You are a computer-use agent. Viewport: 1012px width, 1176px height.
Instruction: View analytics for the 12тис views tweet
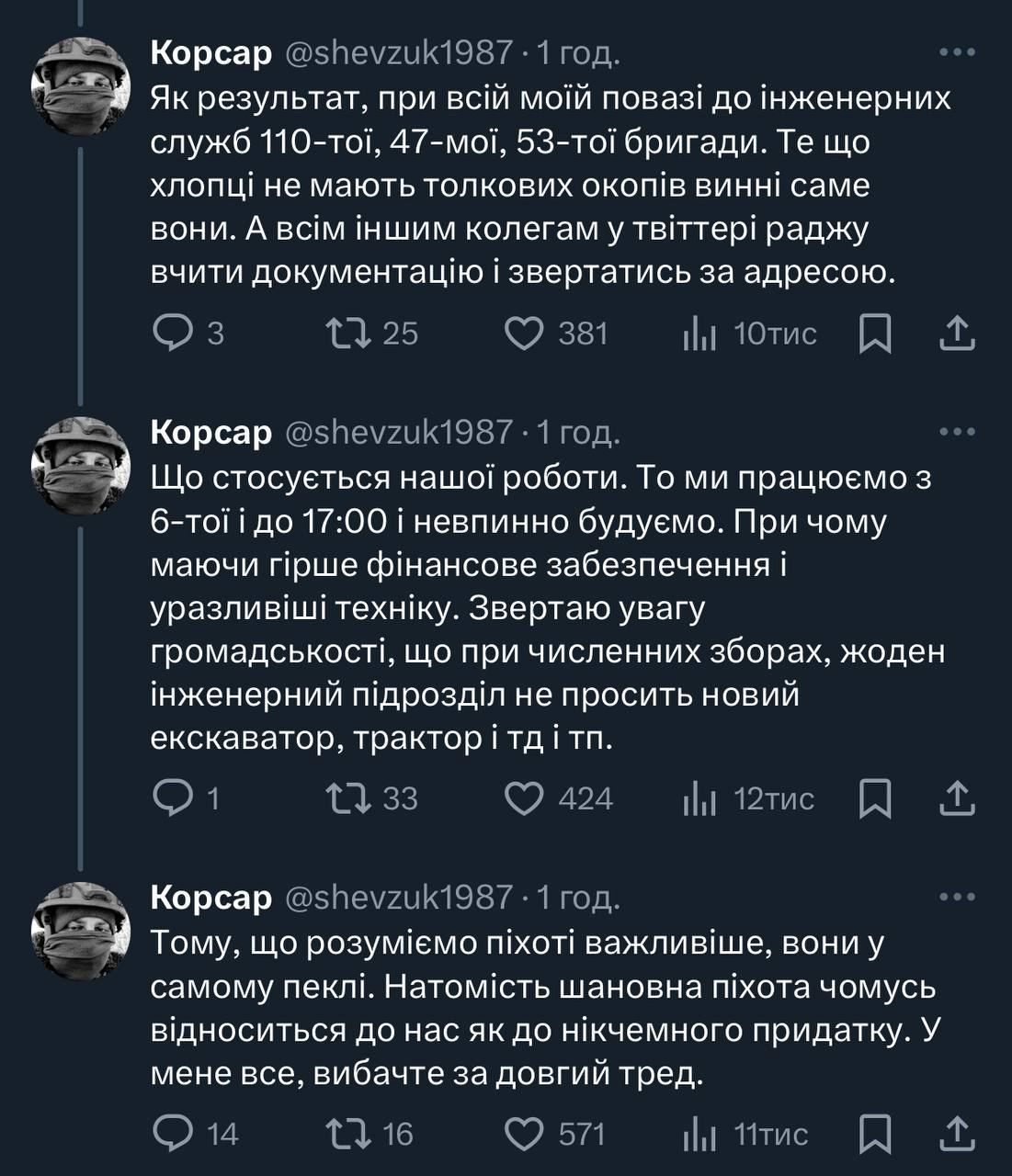click(699, 798)
